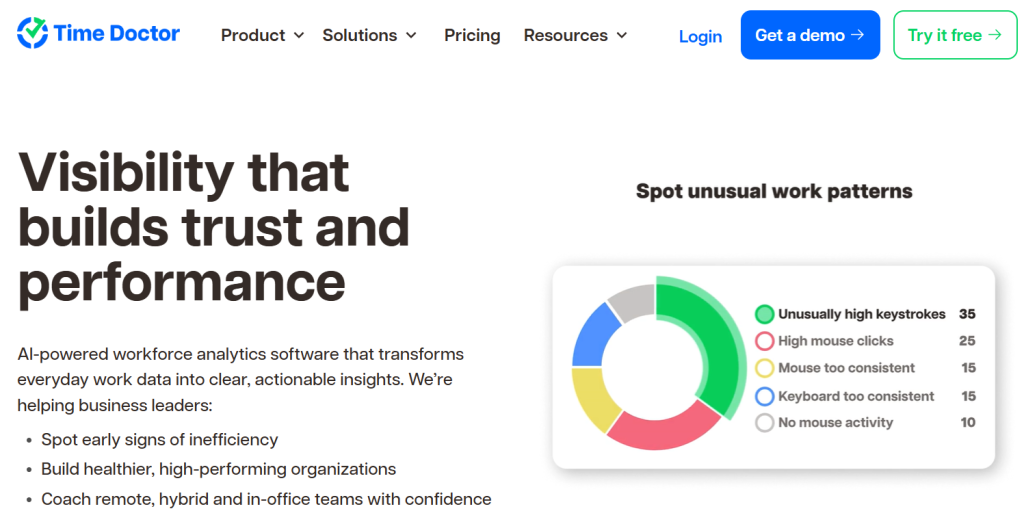The width and height of the screenshot is (1024, 524).
Task: Expand the Resources dropdown chevron
Action: click(x=621, y=36)
